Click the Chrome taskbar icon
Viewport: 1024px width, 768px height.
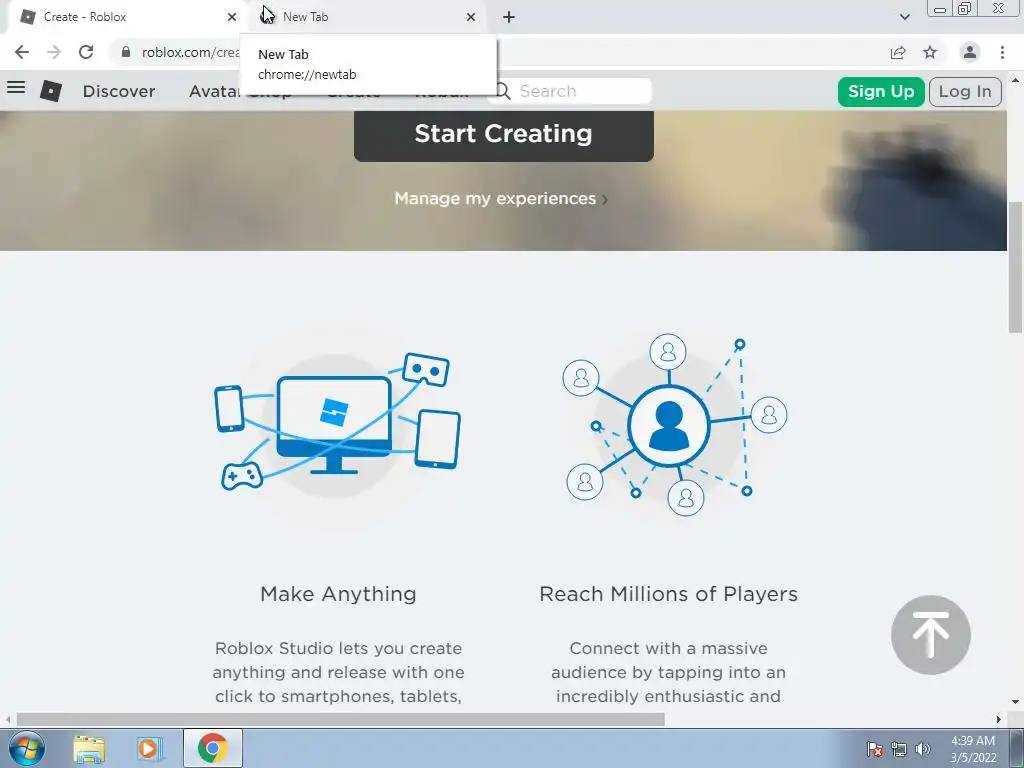pos(212,748)
